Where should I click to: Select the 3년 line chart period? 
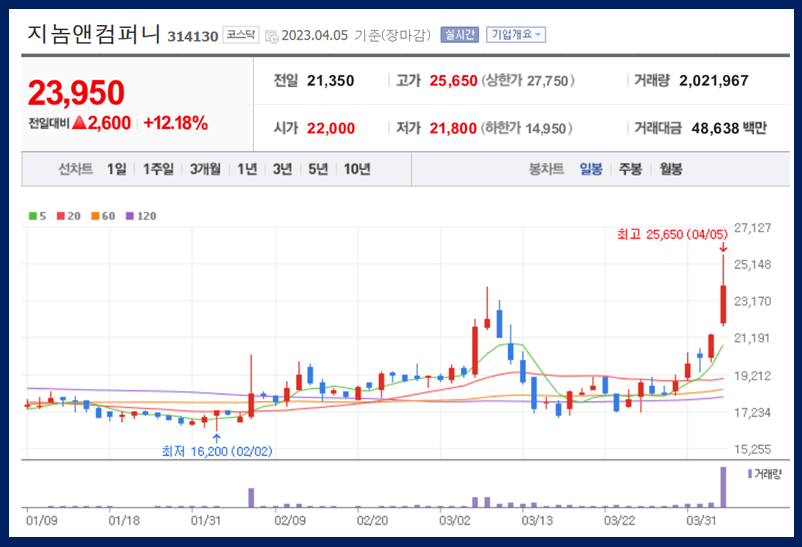coord(282,169)
